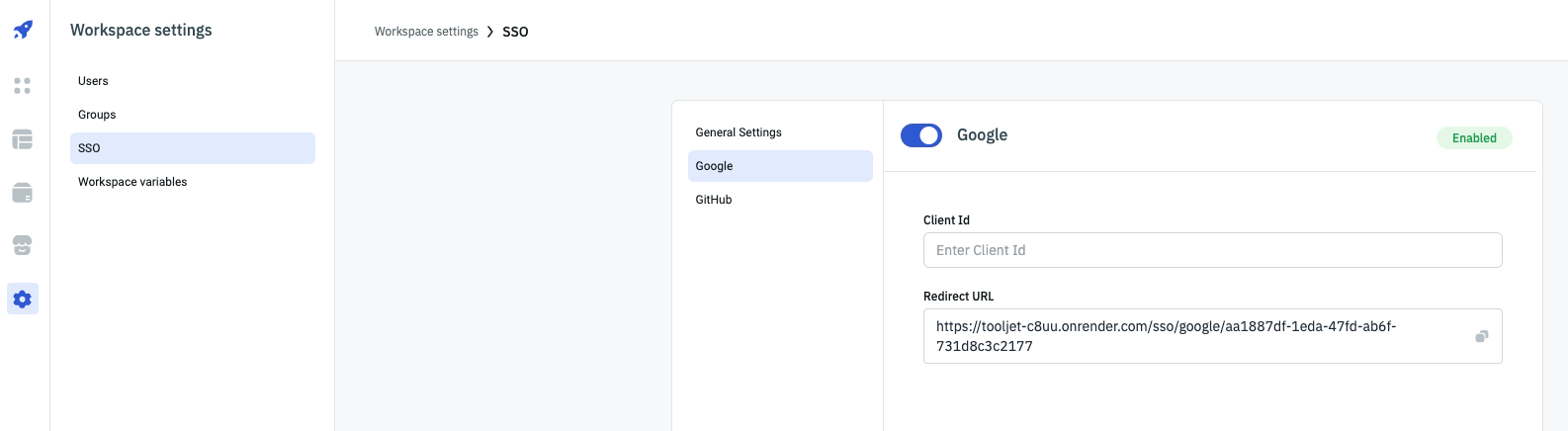Click the SSO breadcrumb item

pyautogui.click(x=515, y=32)
